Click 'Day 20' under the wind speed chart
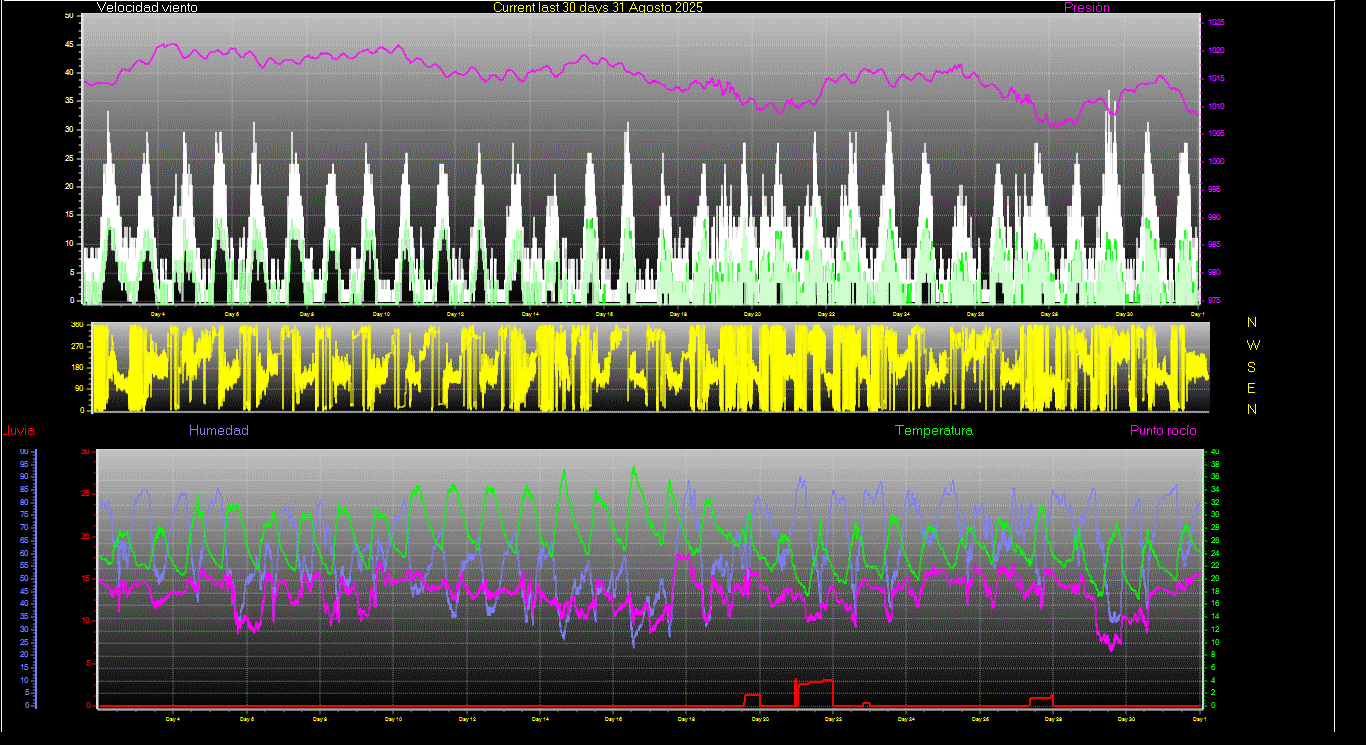The image size is (1366, 745). (x=752, y=314)
